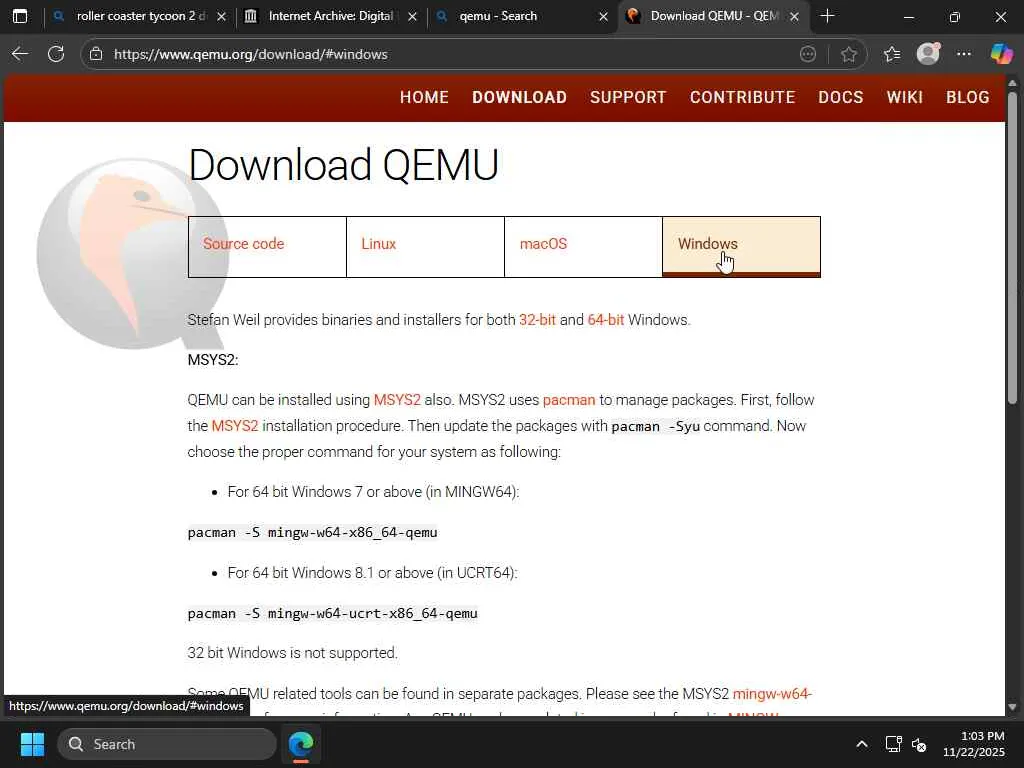This screenshot has height=768, width=1024.
Task: Switch to the qemu - Search tab
Action: click(x=522, y=16)
